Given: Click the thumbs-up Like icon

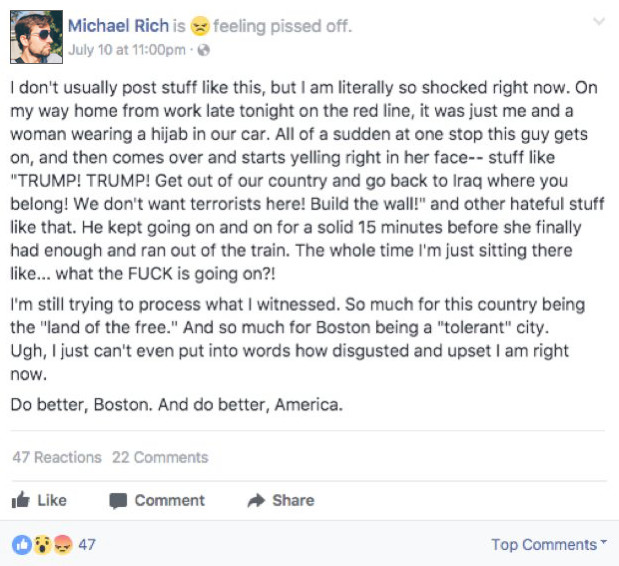Looking at the screenshot, I should (21, 500).
